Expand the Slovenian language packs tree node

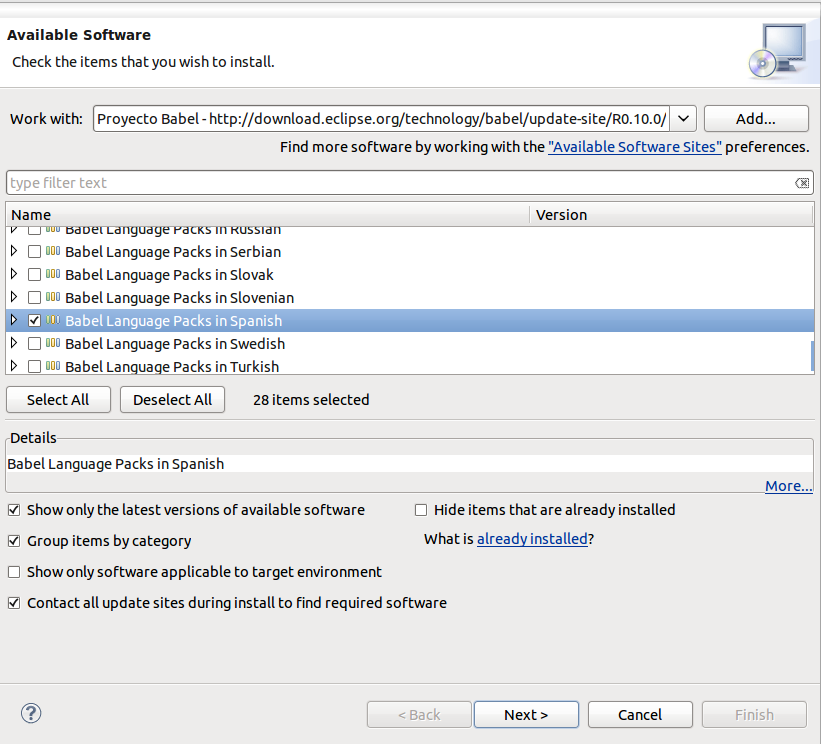[14, 298]
